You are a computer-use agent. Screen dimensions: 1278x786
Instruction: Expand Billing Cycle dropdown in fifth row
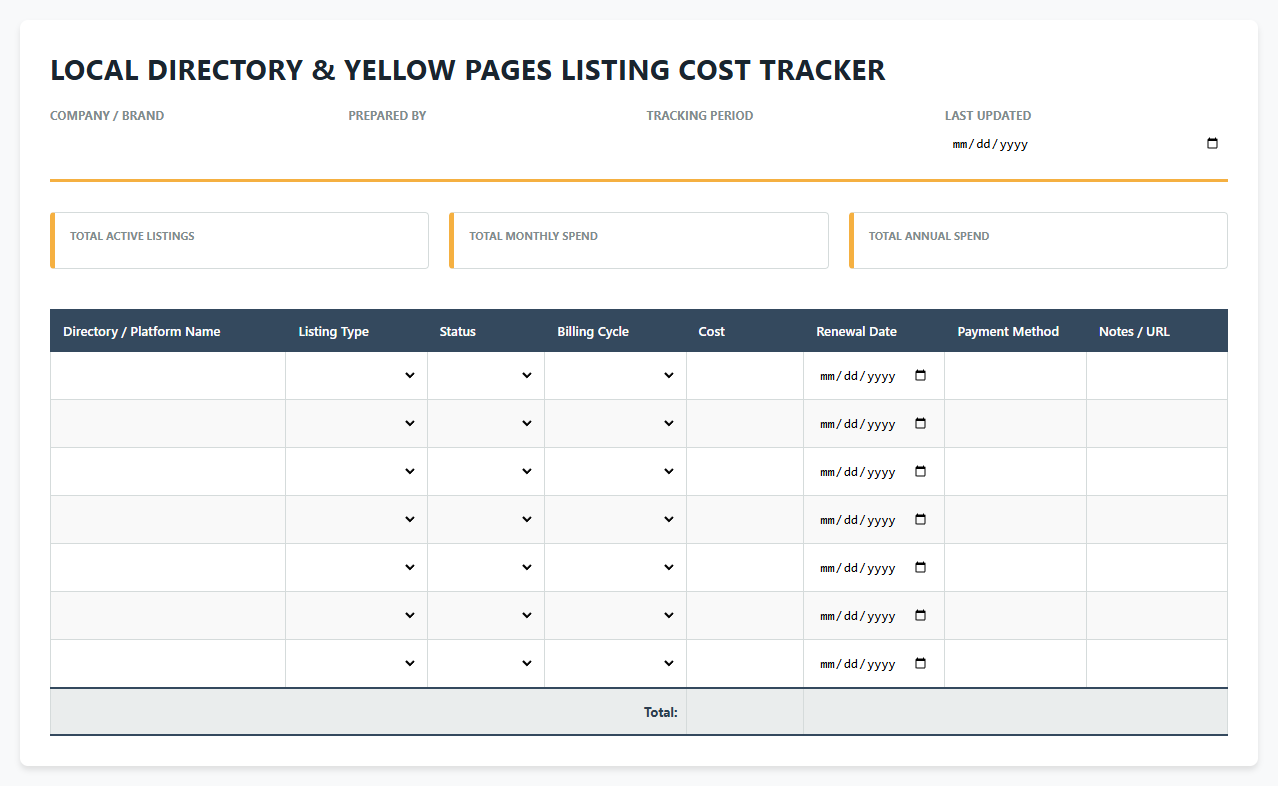(x=615, y=568)
